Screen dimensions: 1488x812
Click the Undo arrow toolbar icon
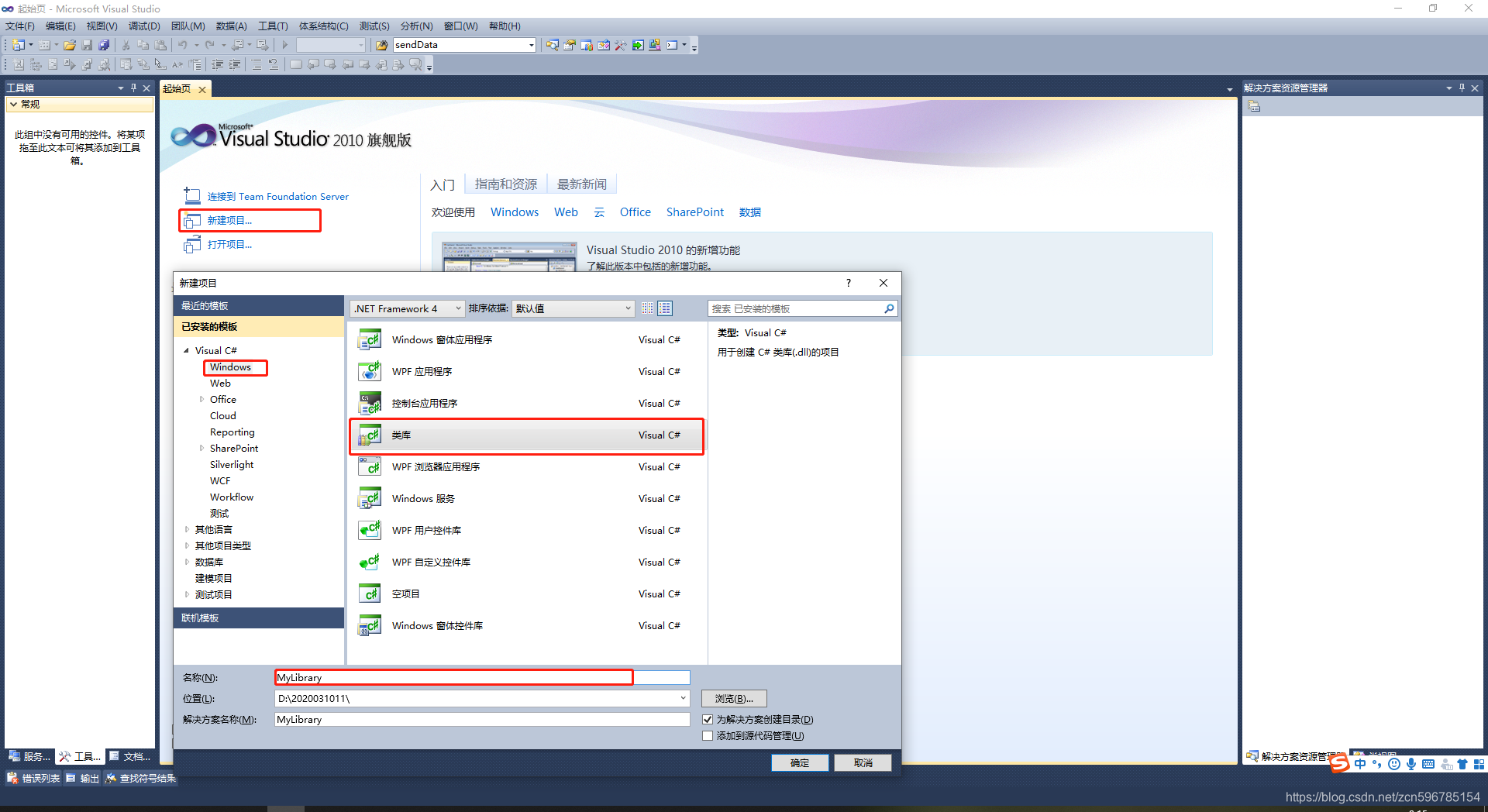click(183, 45)
